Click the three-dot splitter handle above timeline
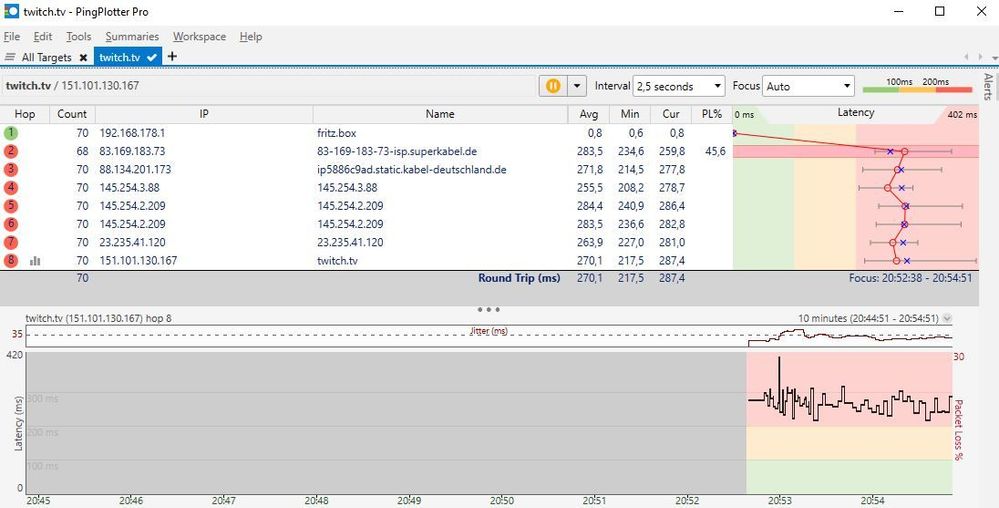Image resolution: width=999 pixels, height=508 pixels. (x=489, y=310)
